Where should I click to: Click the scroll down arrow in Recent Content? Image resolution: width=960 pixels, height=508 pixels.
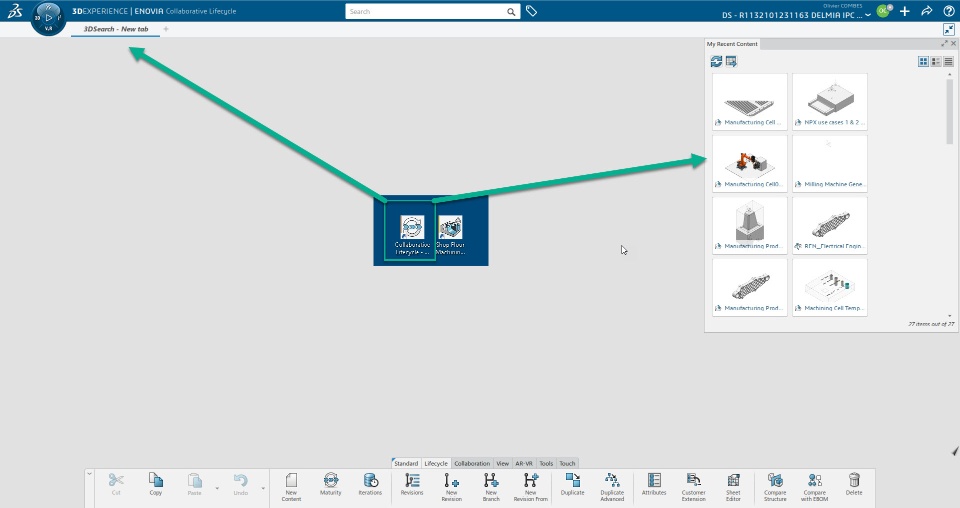pos(950,316)
